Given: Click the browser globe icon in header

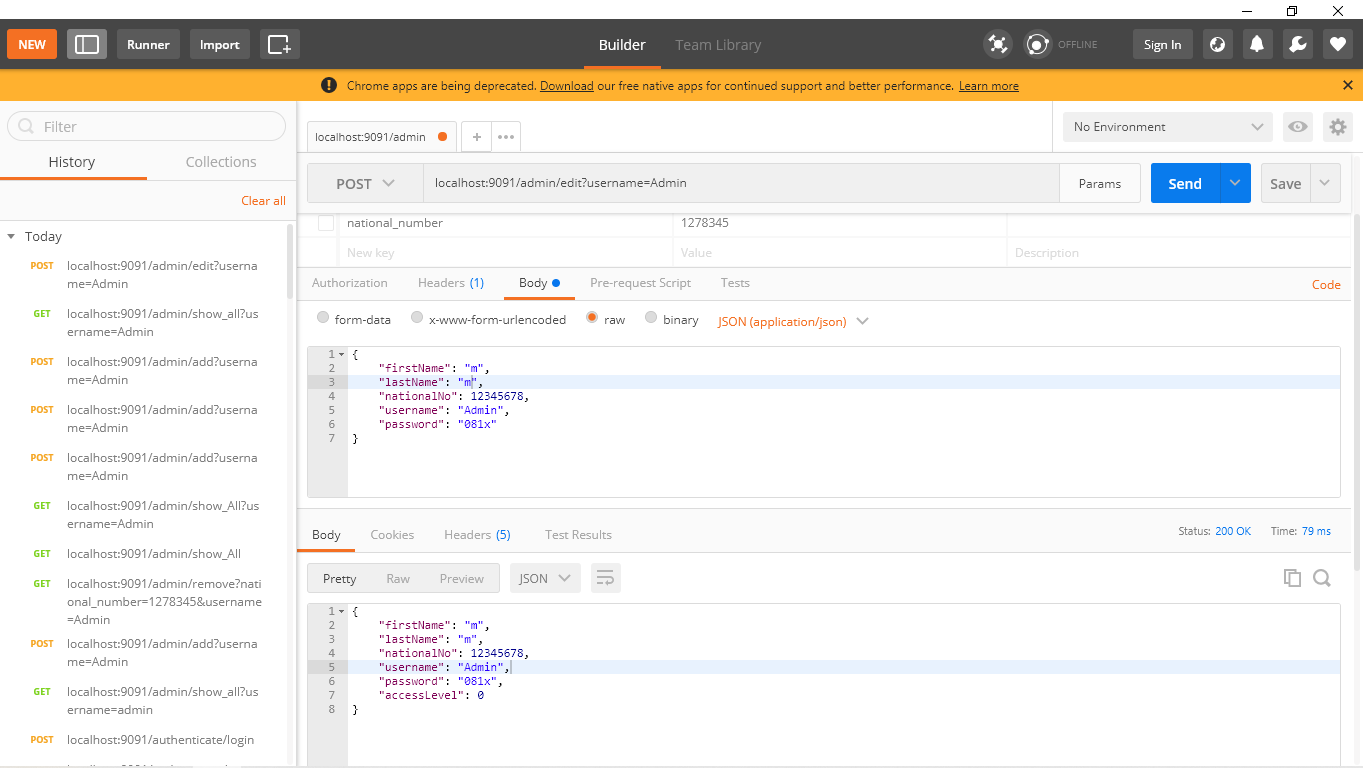Looking at the screenshot, I should [1217, 44].
